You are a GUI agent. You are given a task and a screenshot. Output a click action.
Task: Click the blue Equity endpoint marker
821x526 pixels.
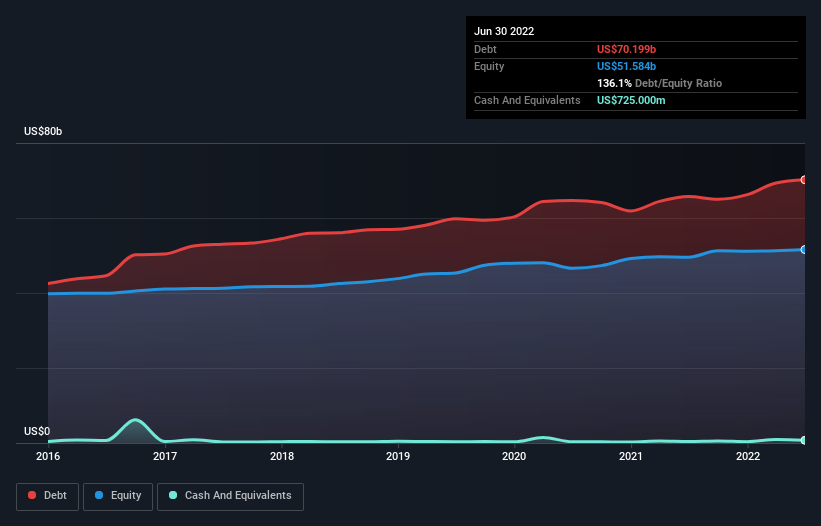coord(804,250)
